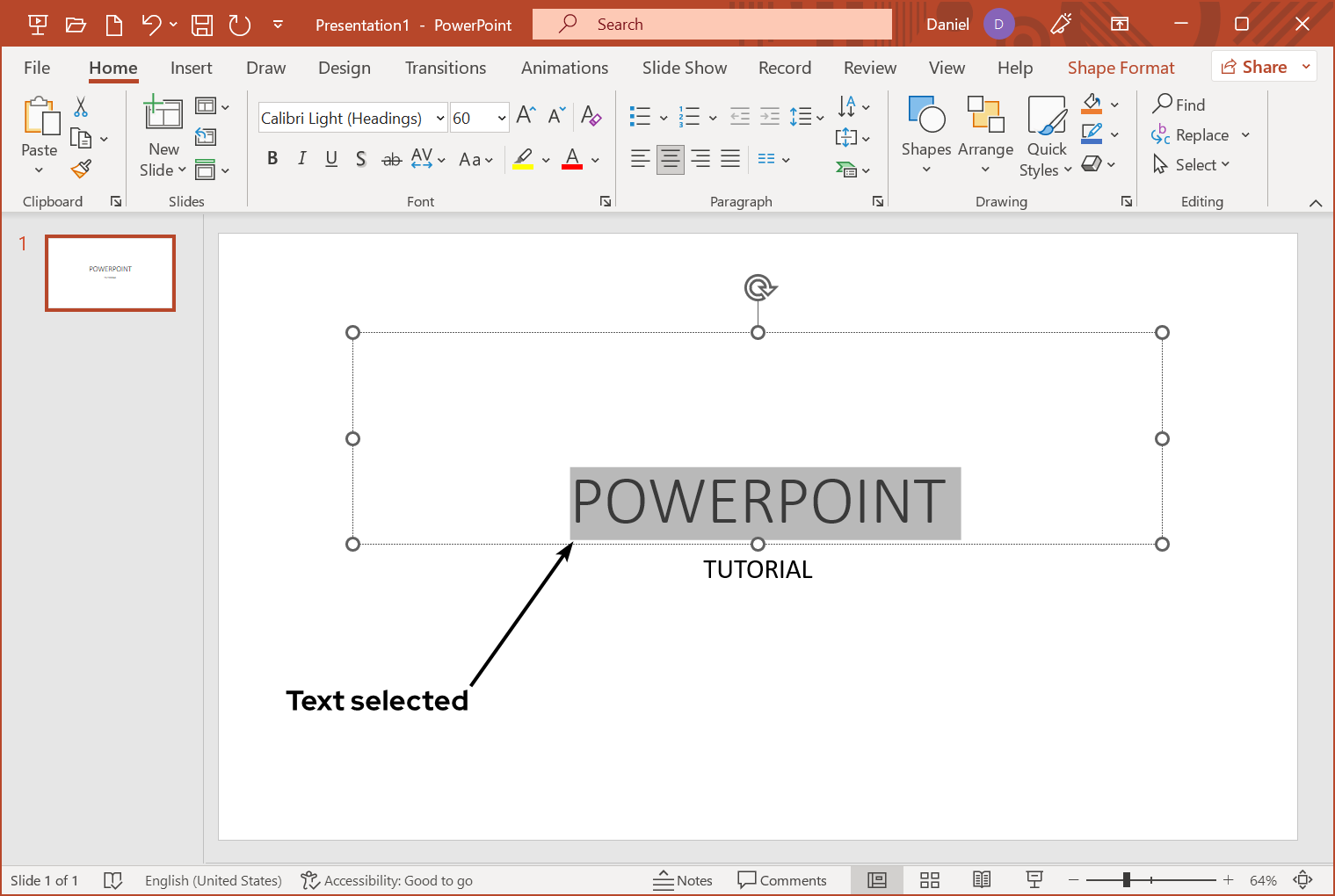Select slide 1 thumbnail in the sidebar
This screenshot has height=896, width=1335.
point(110,273)
